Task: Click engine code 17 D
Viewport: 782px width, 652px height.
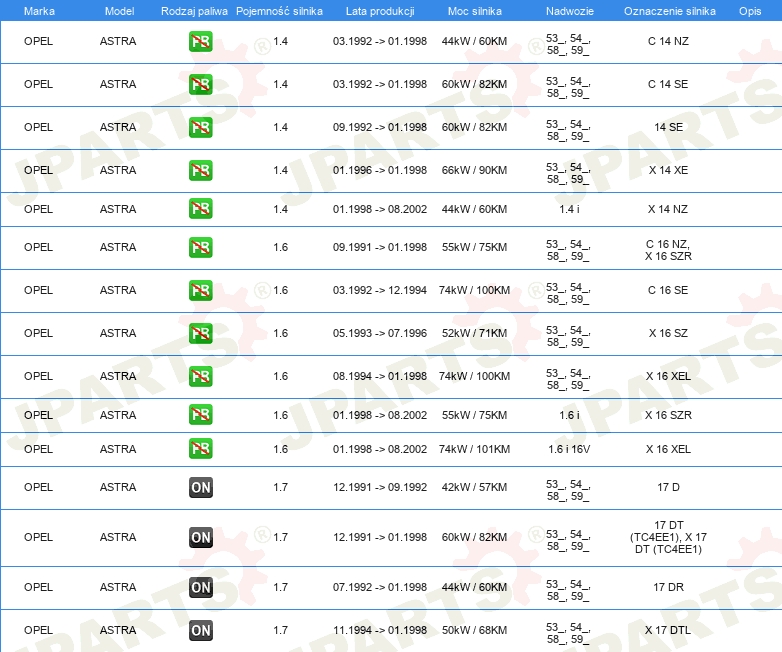Action: click(668, 487)
